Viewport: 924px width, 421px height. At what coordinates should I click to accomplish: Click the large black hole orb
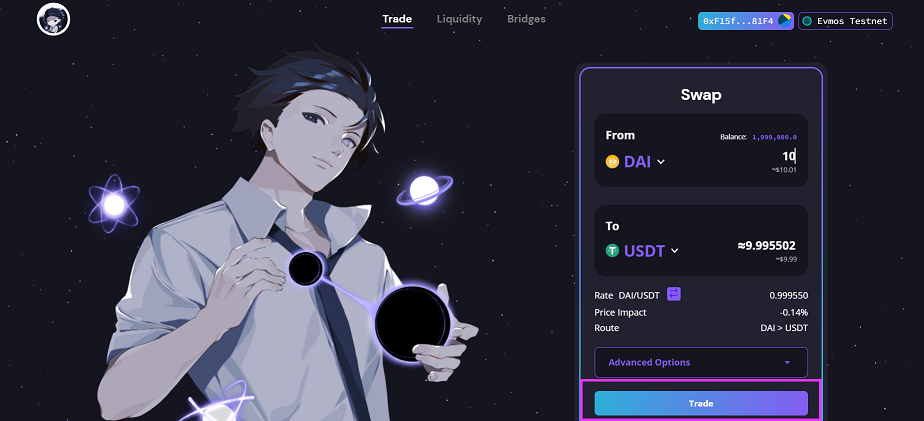412,324
